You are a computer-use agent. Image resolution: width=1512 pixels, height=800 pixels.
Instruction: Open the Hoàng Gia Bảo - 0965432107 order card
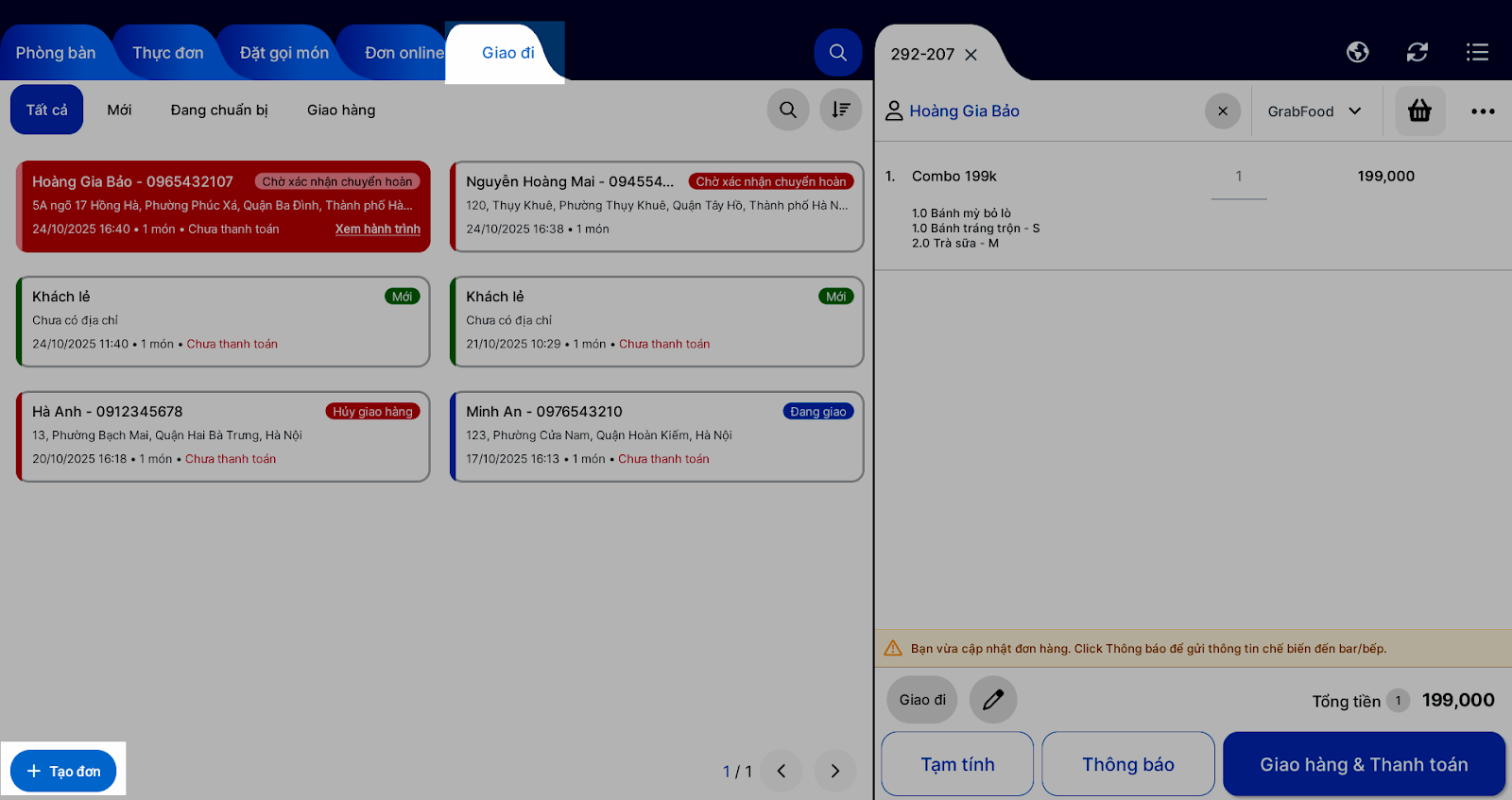click(x=223, y=206)
